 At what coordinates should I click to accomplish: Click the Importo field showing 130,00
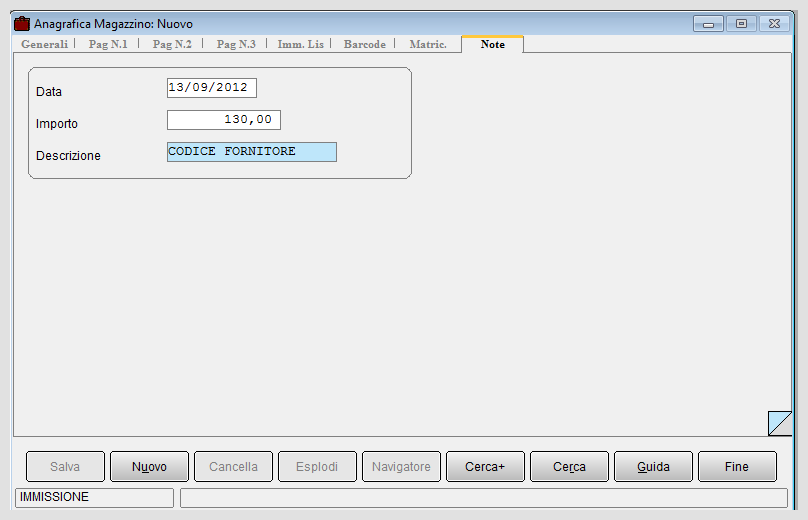224,120
